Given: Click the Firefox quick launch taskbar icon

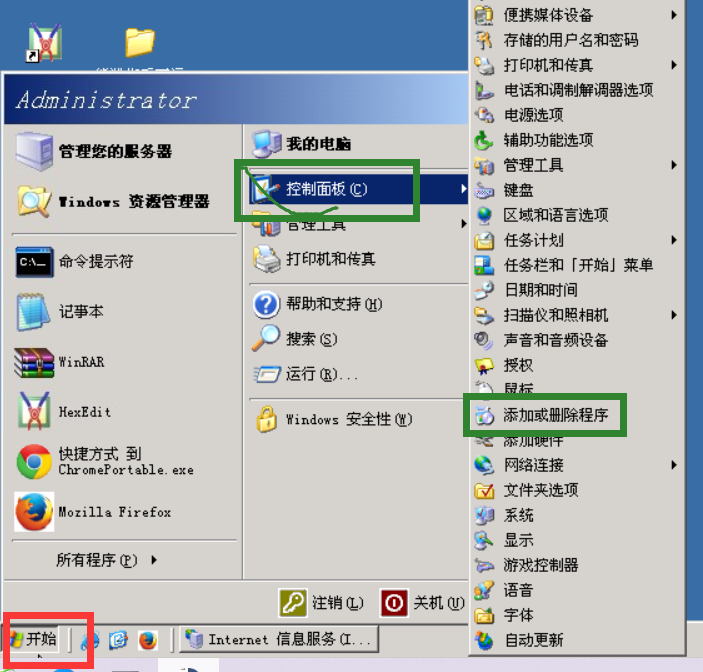Looking at the screenshot, I should pyautogui.click(x=148, y=640).
